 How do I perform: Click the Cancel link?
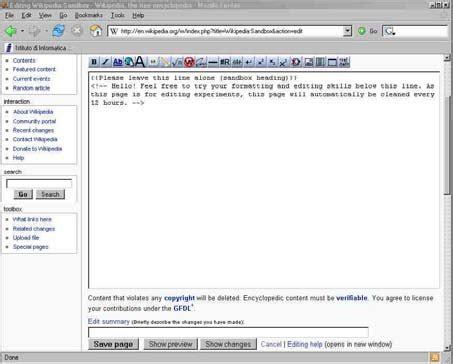(271, 344)
